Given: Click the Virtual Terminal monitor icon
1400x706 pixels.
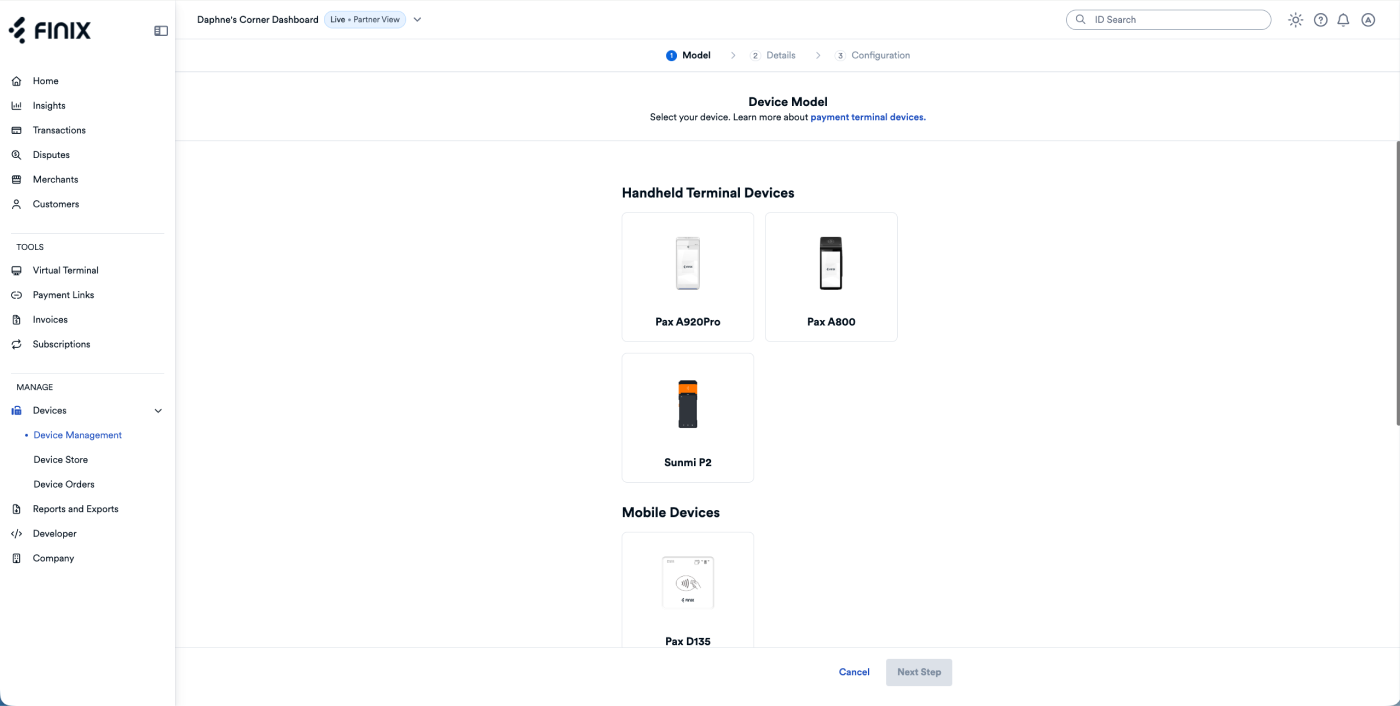Looking at the screenshot, I should (16, 271).
